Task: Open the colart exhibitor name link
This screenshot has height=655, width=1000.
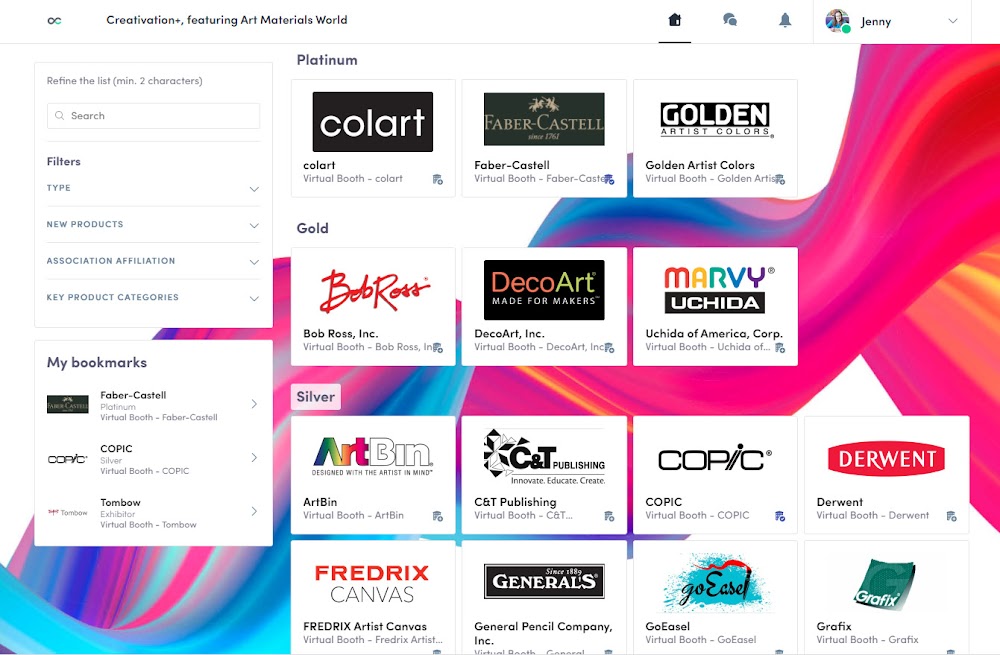Action: coord(319,165)
